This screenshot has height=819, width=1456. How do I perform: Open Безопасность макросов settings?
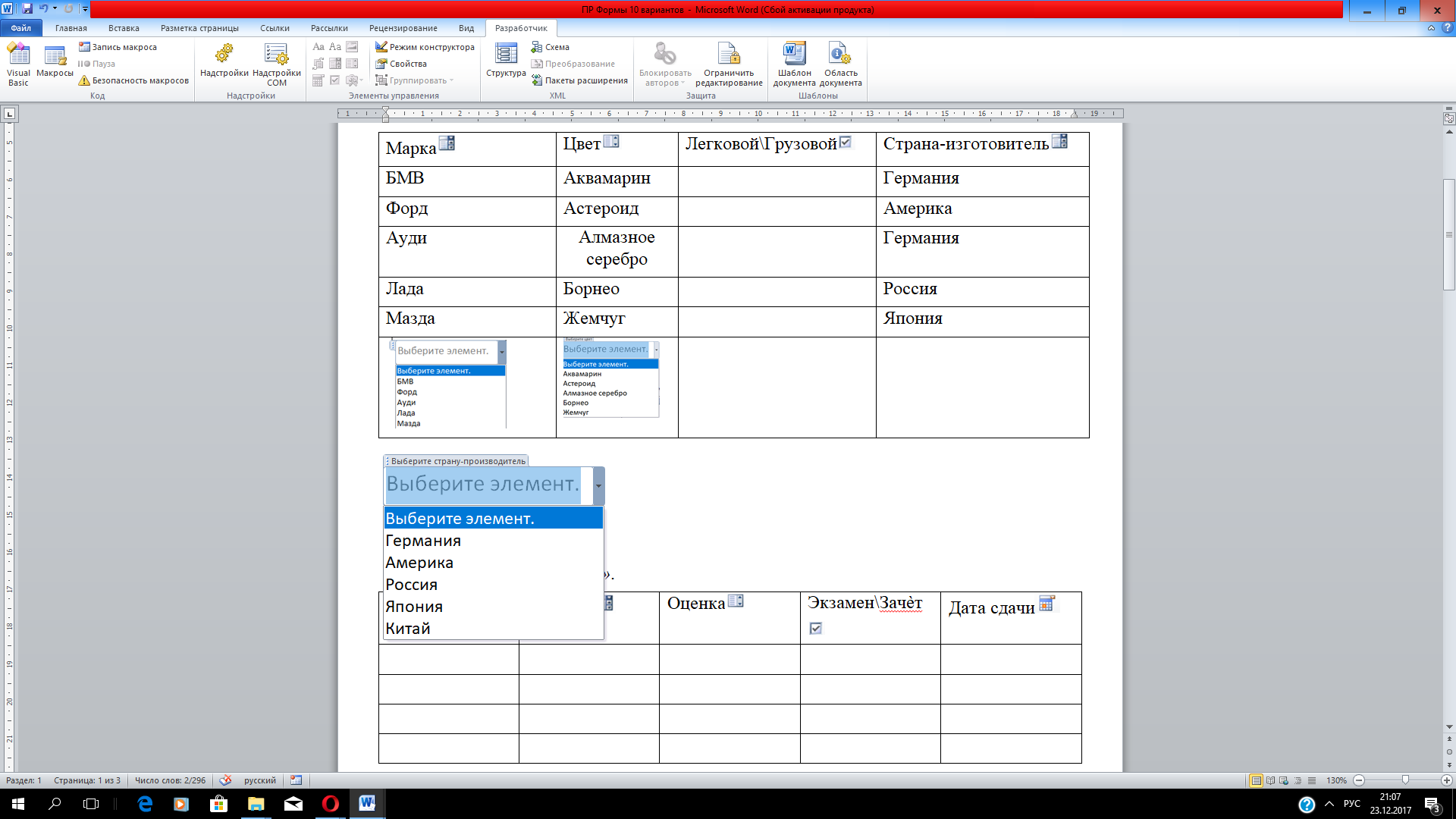(133, 80)
